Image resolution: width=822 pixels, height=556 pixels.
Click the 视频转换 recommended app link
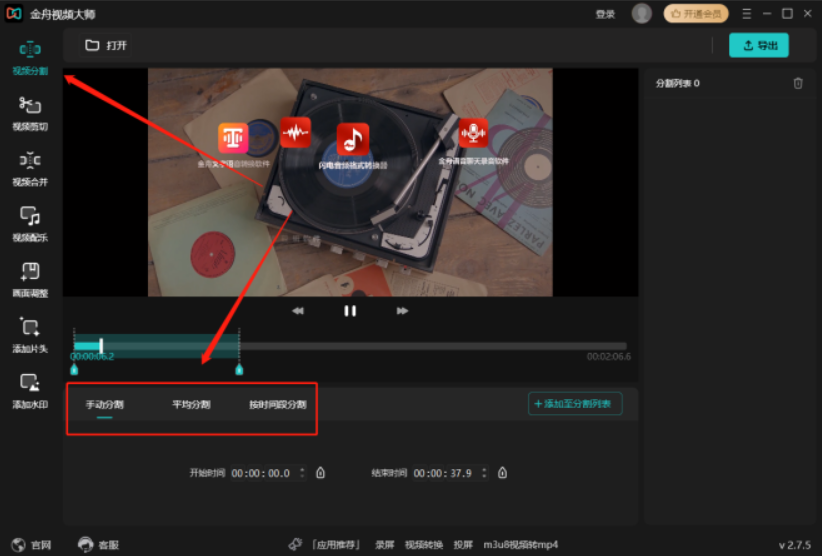[x=424, y=545]
